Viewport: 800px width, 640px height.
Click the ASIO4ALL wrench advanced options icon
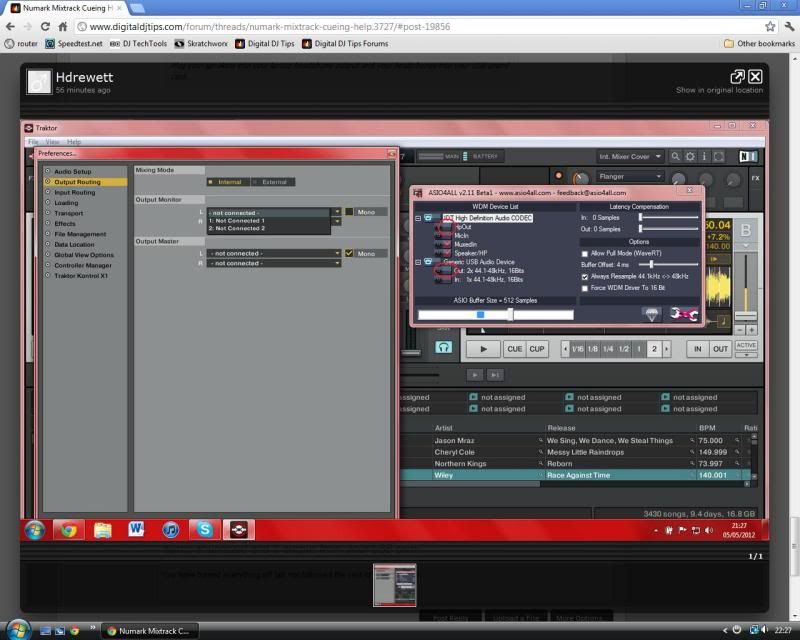(684, 315)
